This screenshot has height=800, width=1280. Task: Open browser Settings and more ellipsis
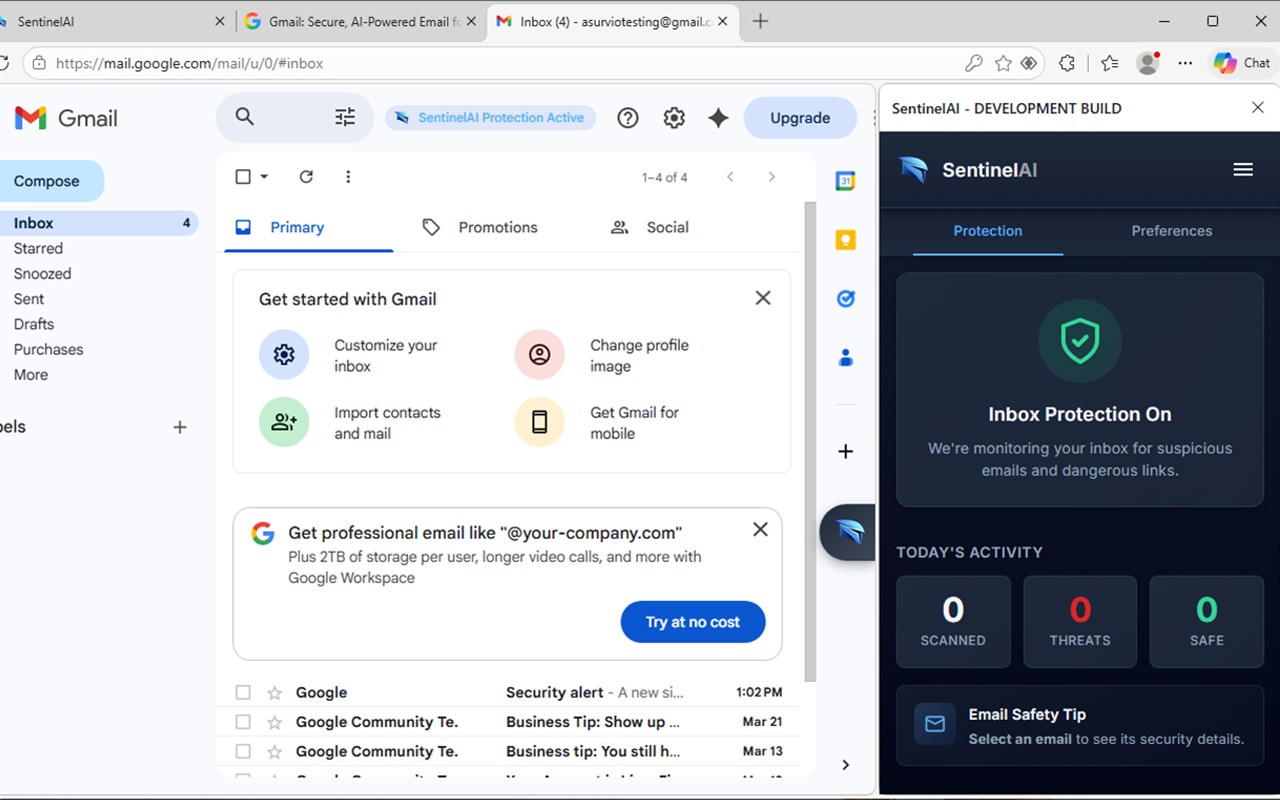tap(1185, 63)
